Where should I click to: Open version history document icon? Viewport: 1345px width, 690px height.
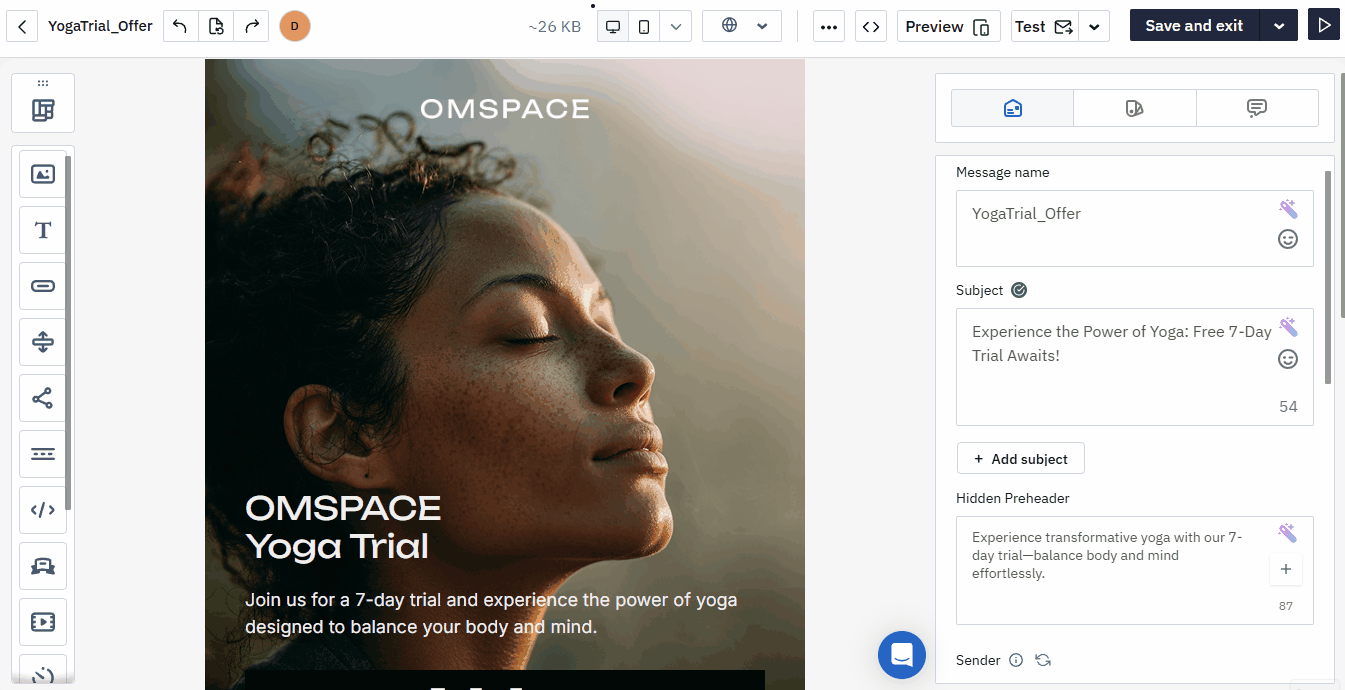tap(216, 26)
